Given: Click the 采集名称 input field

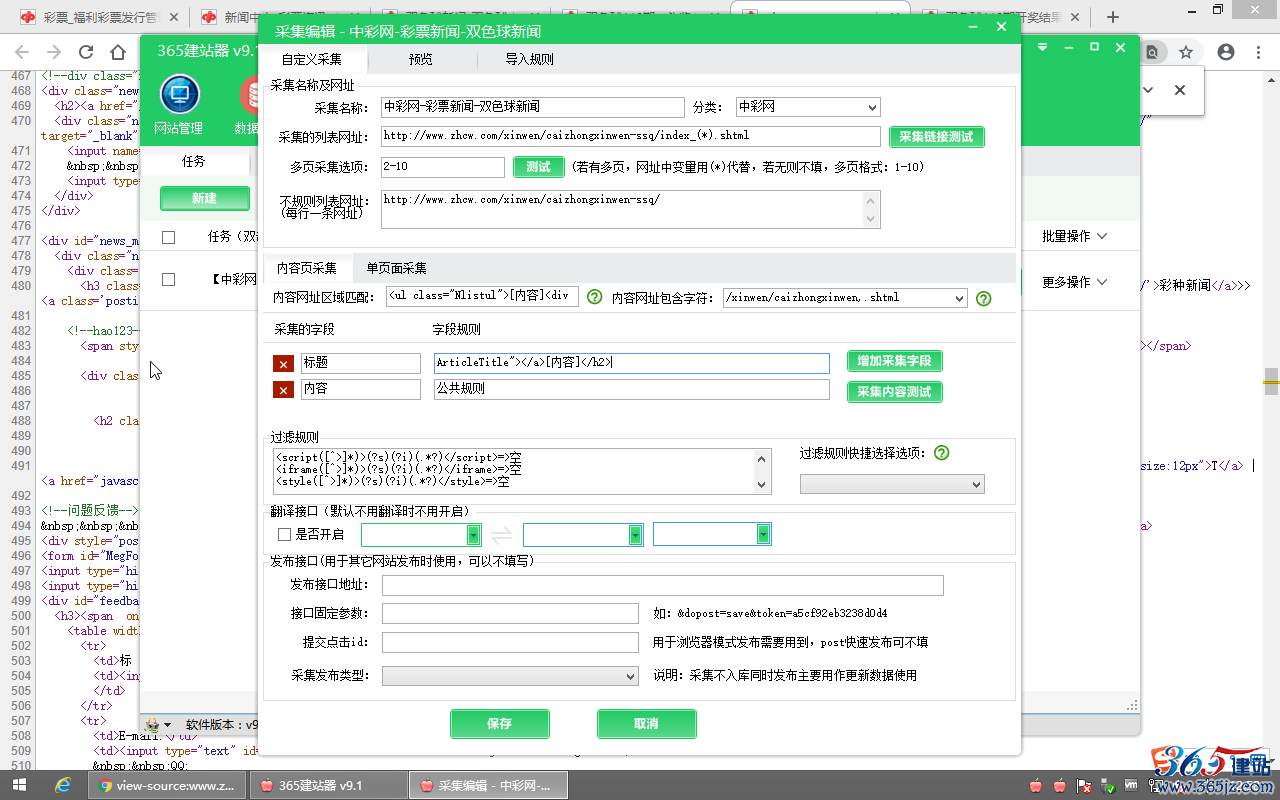Looking at the screenshot, I should (x=532, y=107).
